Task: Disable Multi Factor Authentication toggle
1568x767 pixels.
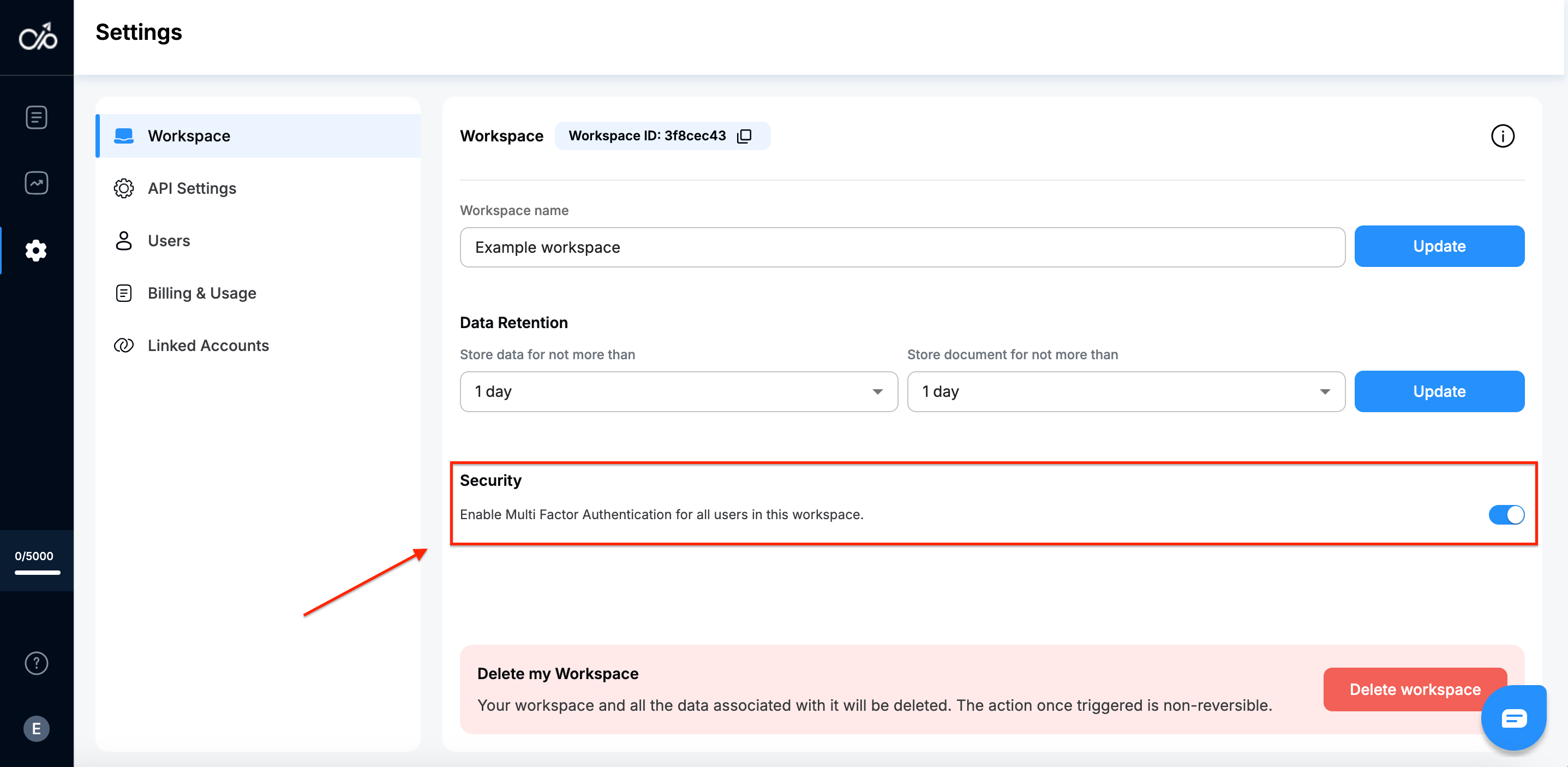Action: point(1506,515)
